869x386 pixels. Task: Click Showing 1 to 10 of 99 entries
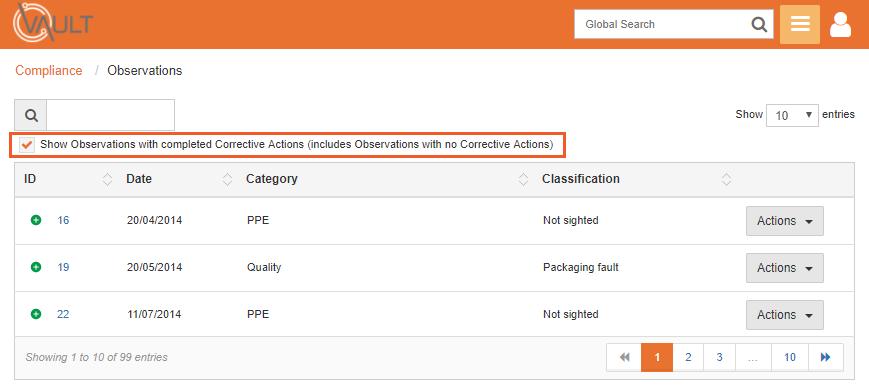[x=96, y=358]
